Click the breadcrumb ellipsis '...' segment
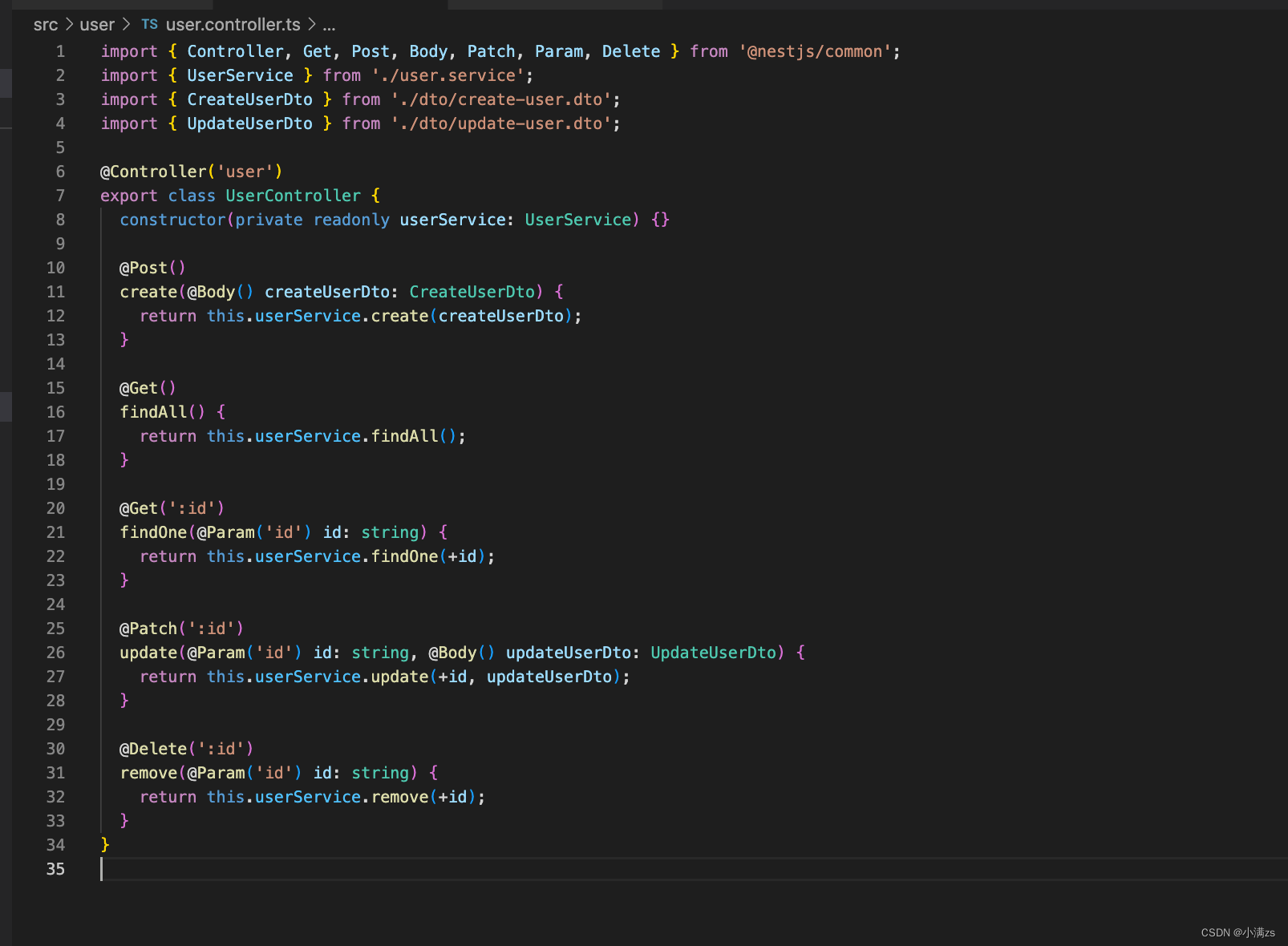 click(329, 26)
